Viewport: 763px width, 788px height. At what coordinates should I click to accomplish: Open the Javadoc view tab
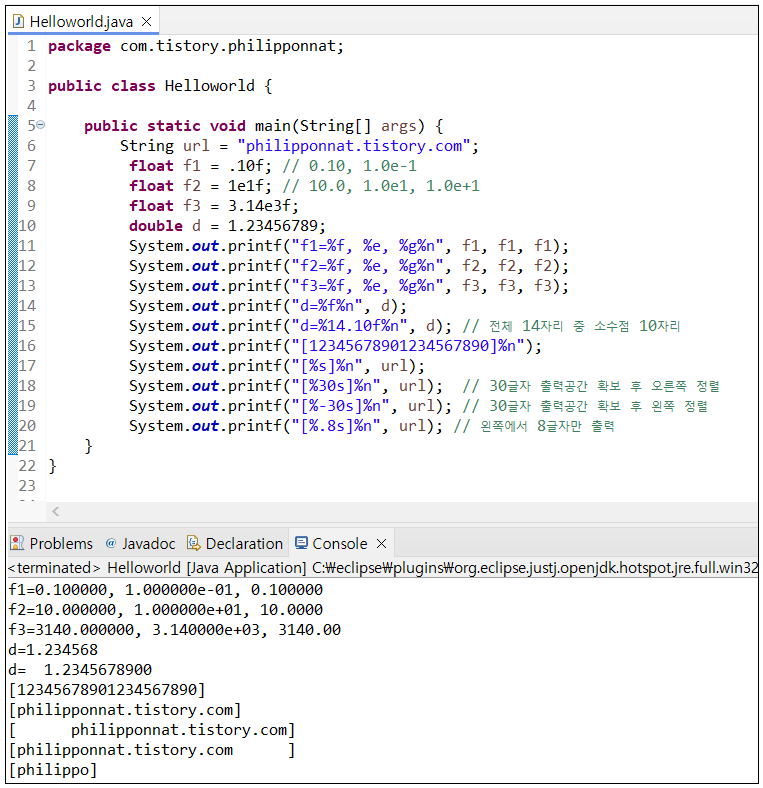(x=140, y=543)
